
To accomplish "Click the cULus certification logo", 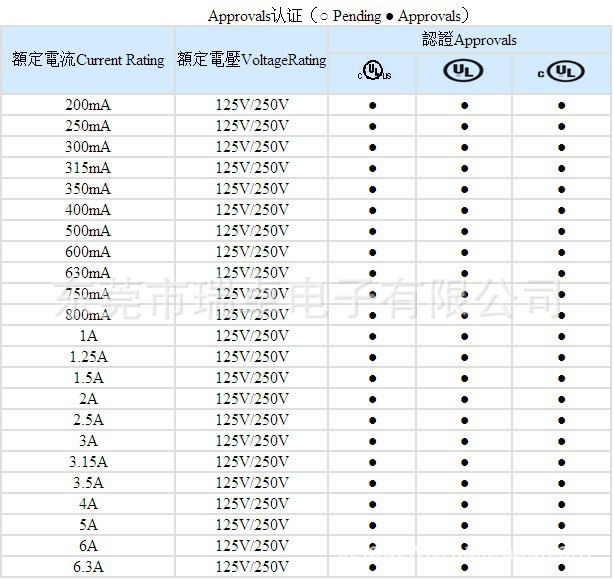I will 372,72.
